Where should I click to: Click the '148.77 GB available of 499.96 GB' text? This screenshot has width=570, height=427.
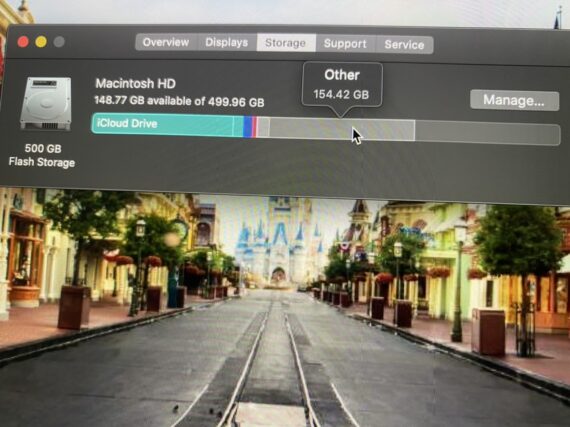coord(179,101)
